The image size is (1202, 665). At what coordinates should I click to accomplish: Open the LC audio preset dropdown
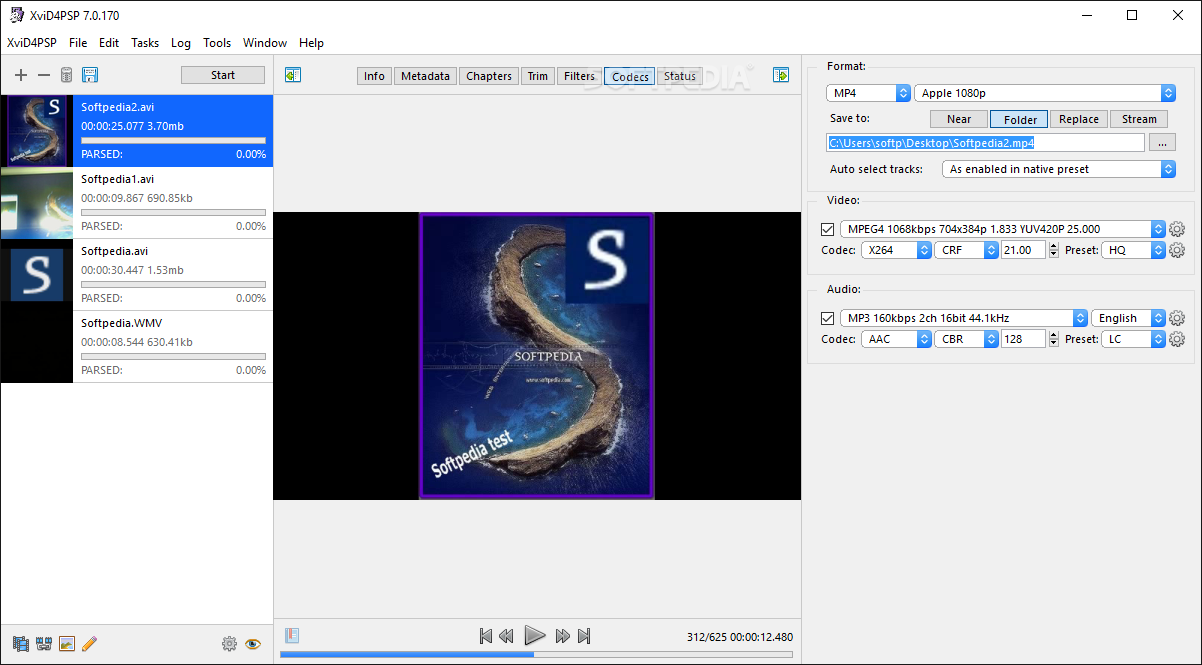coord(1134,339)
